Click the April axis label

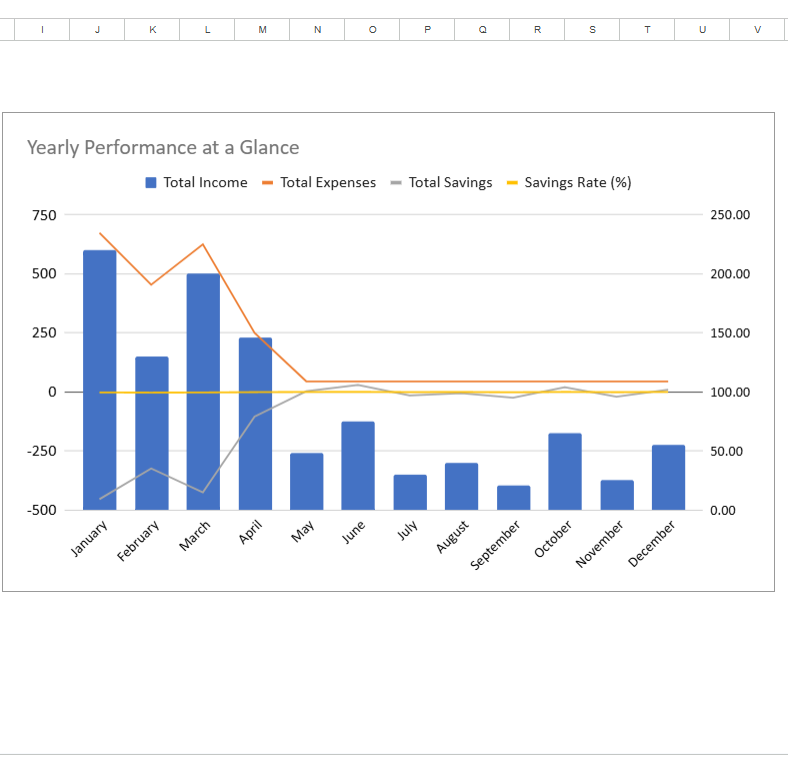(251, 532)
